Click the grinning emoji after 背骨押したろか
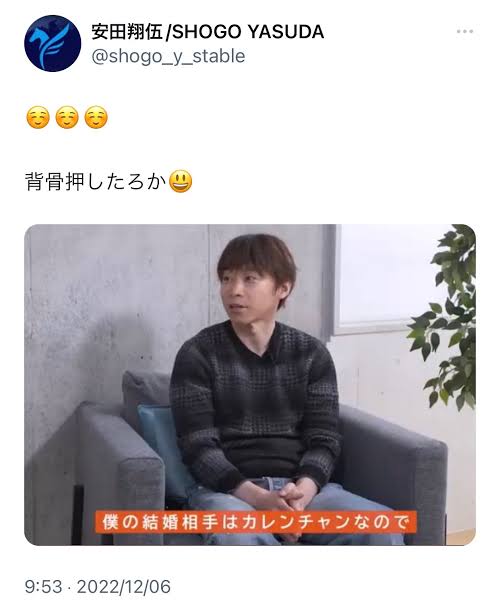Screen dimensions: 500x613 (180, 181)
